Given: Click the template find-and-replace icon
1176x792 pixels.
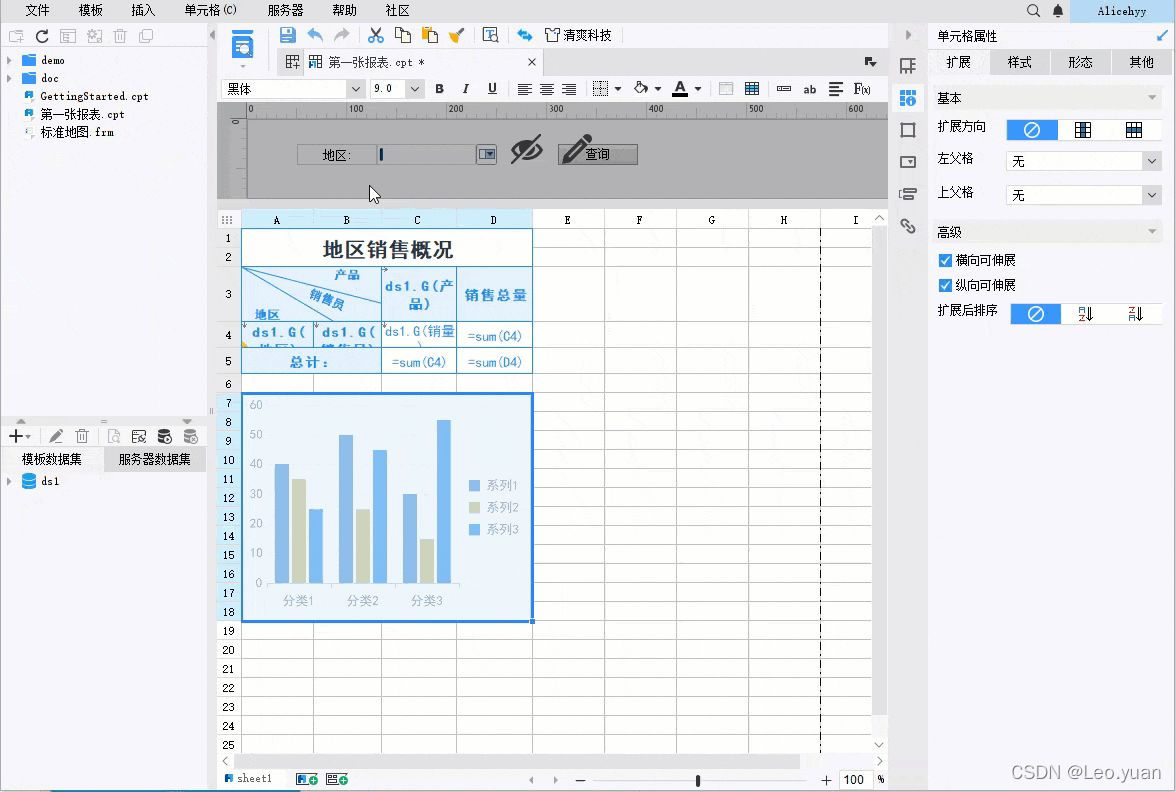Looking at the screenshot, I should coord(490,34).
